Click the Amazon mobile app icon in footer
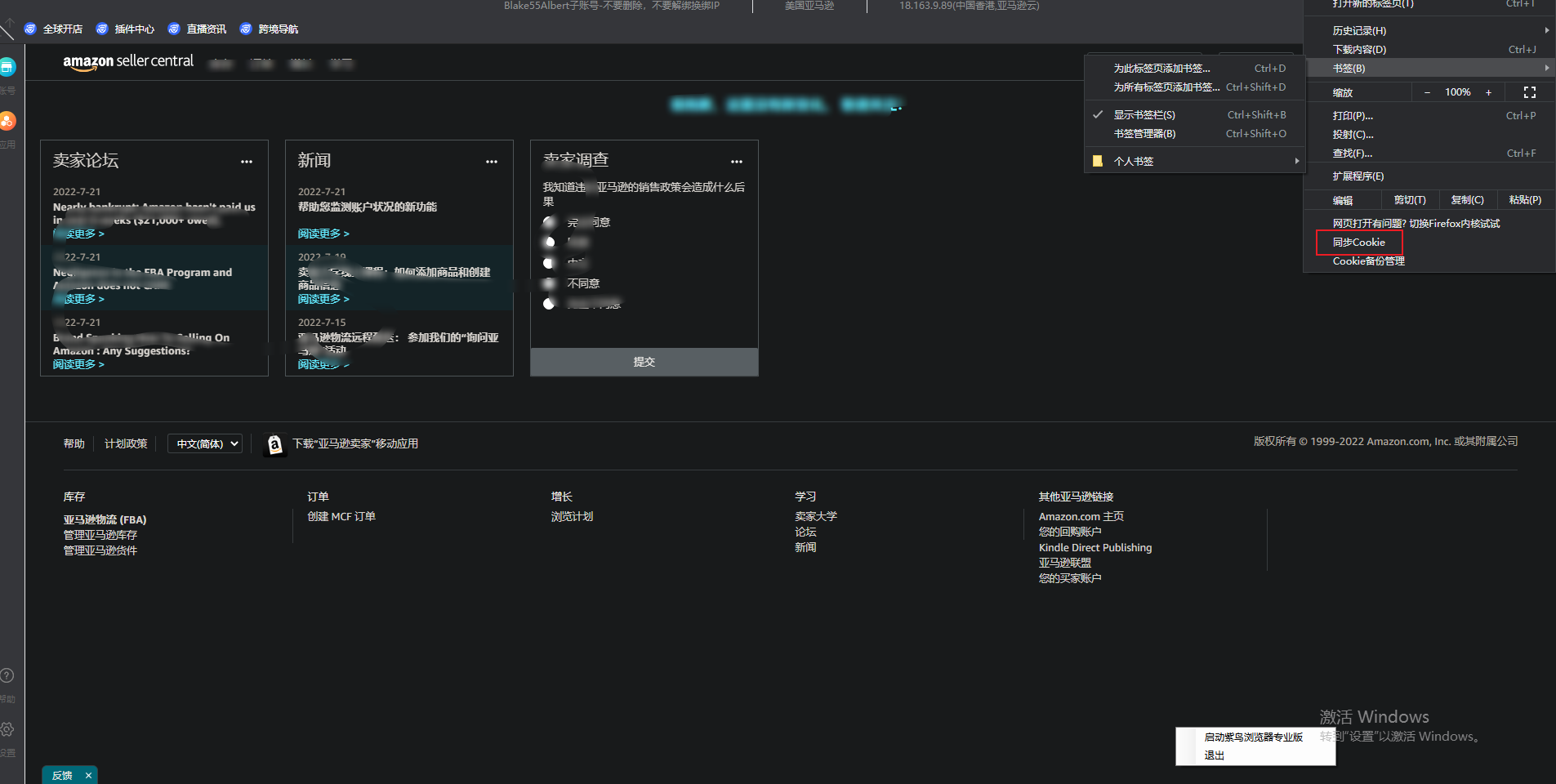The image size is (1556, 784). (275, 444)
